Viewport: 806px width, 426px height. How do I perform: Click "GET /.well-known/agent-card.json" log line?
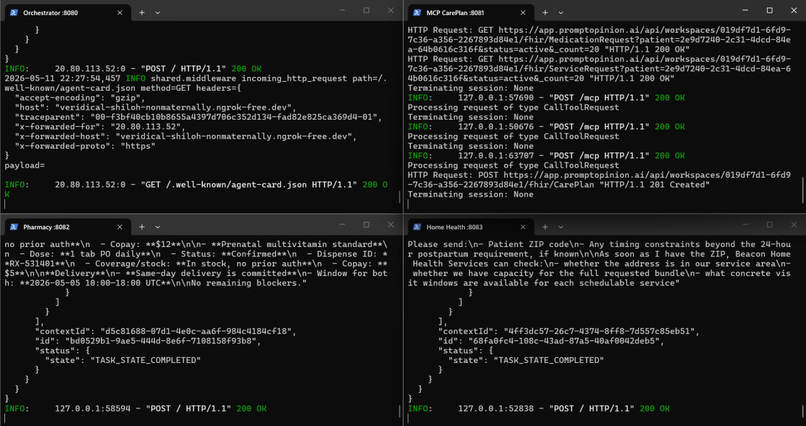point(197,189)
